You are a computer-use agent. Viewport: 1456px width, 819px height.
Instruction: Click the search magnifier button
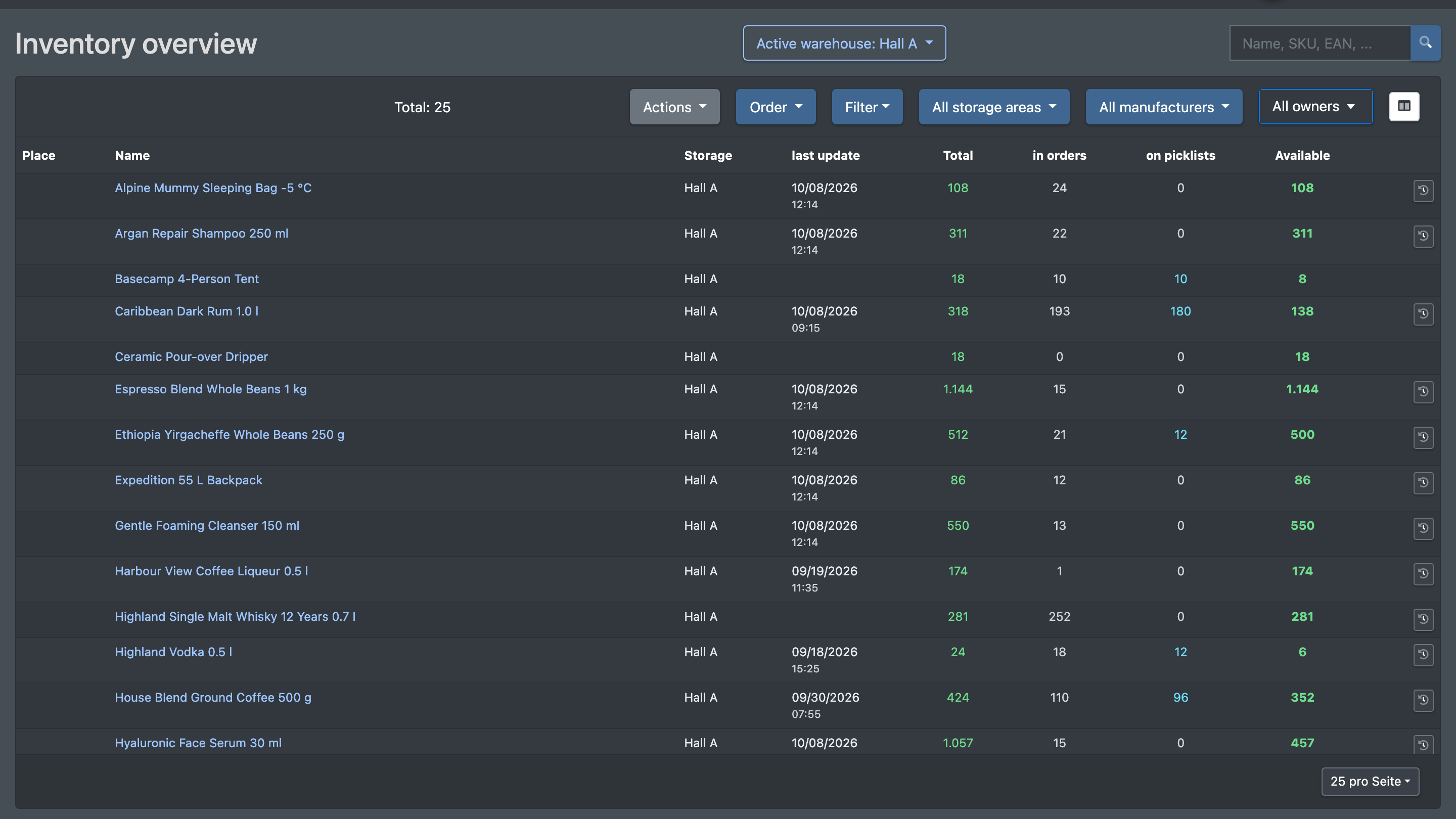1425,43
